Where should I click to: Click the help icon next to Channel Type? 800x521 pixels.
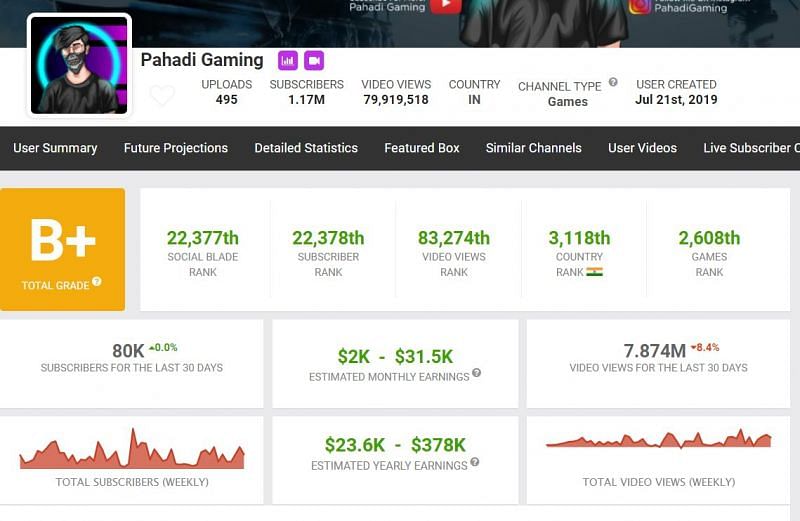(613, 83)
